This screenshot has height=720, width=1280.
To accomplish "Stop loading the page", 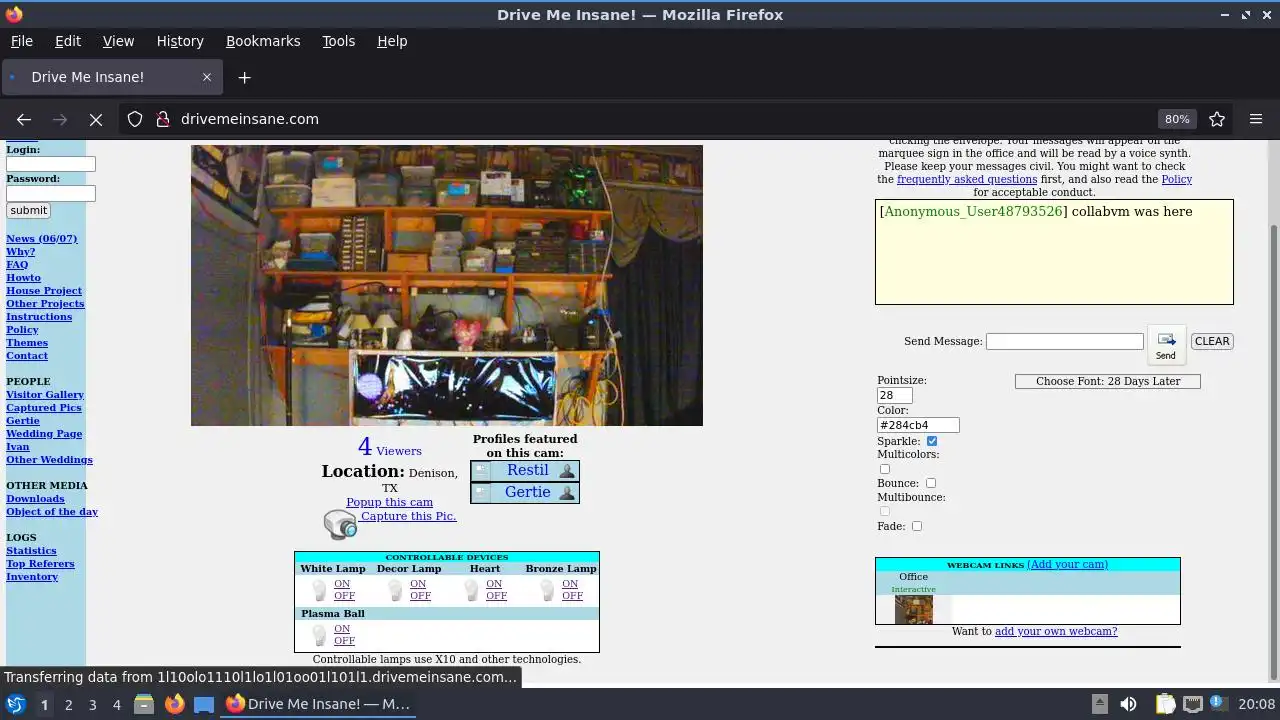I will (x=96, y=119).
